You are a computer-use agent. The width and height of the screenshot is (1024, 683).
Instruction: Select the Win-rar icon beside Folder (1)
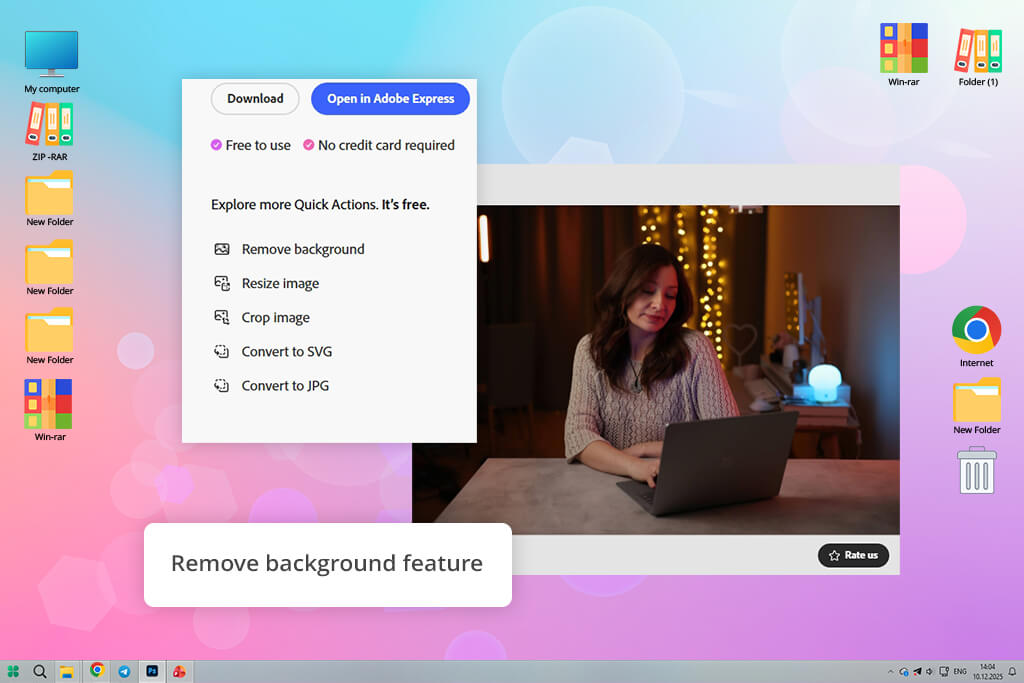point(903,55)
